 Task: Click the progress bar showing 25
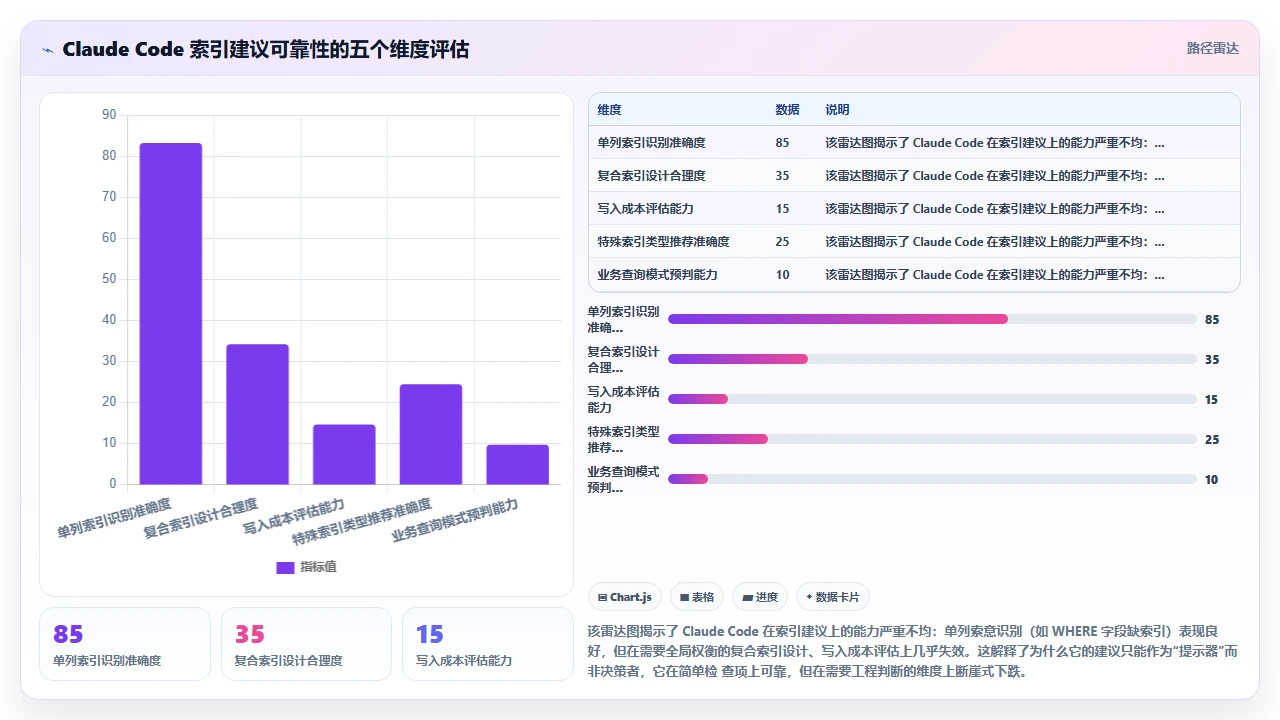(932, 439)
